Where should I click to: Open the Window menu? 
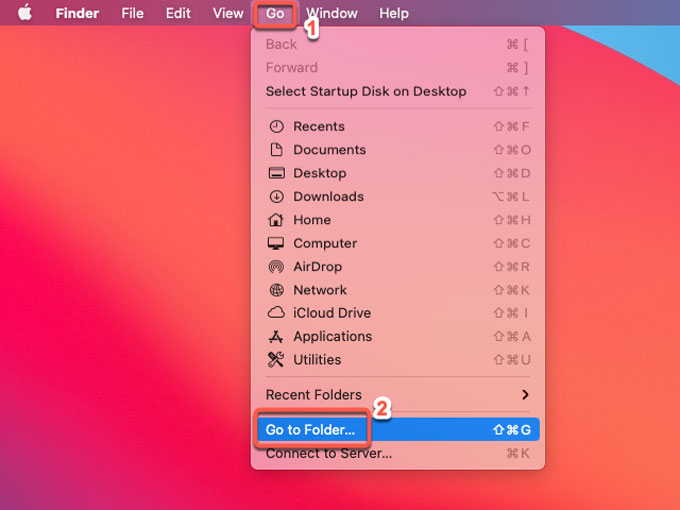coord(332,13)
